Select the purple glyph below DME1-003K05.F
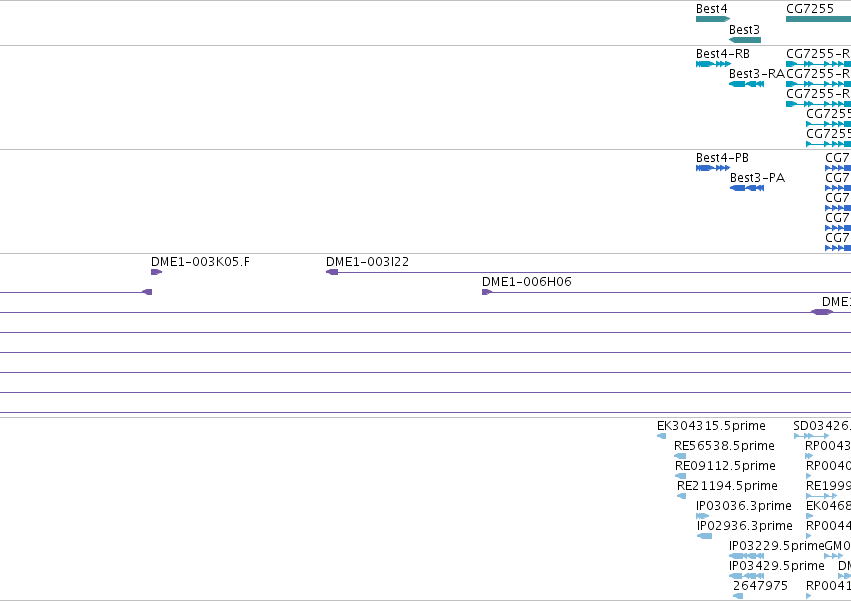Image resolution: width=851 pixels, height=601 pixels. (147, 292)
